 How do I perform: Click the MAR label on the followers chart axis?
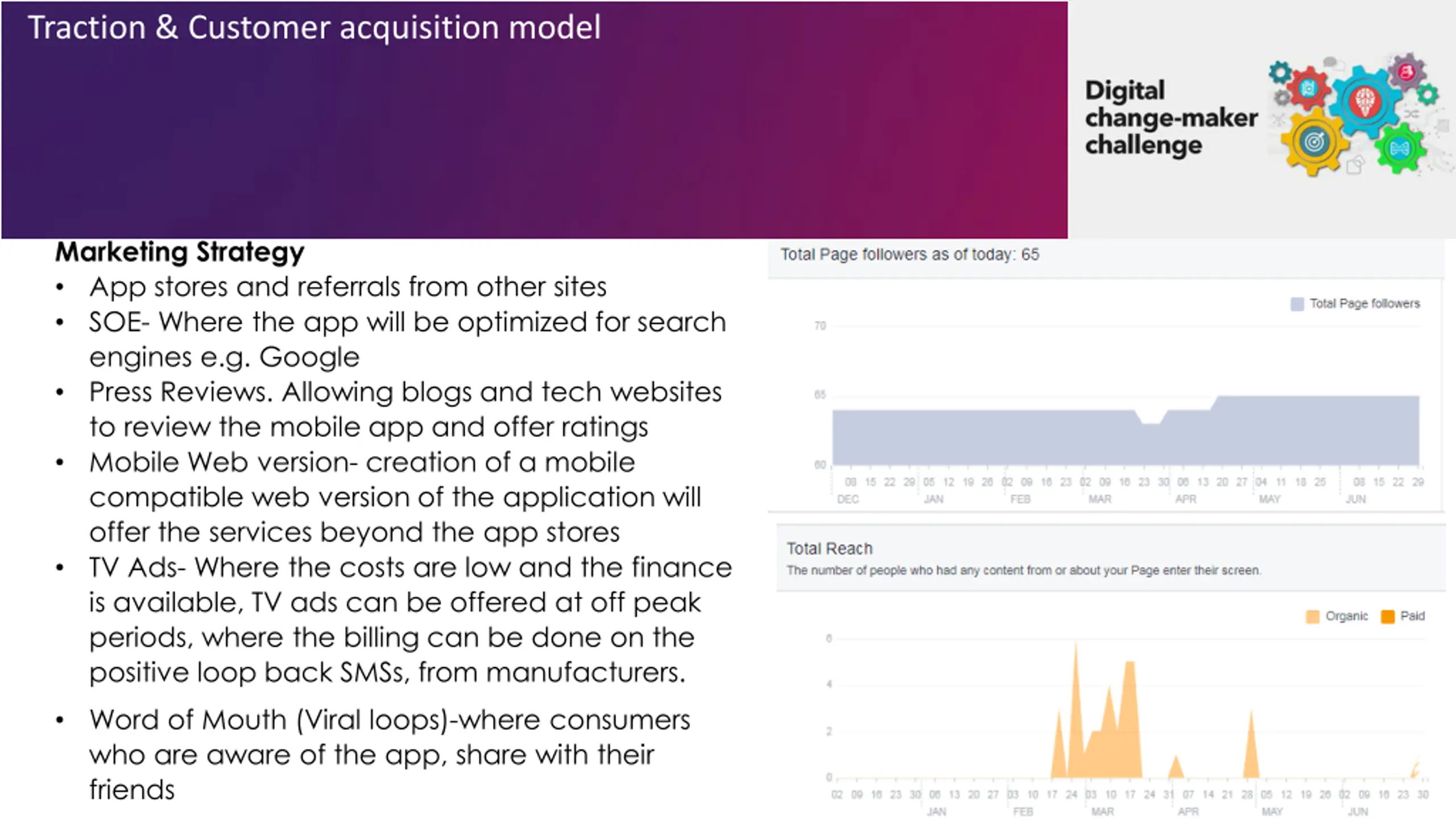(x=1099, y=499)
